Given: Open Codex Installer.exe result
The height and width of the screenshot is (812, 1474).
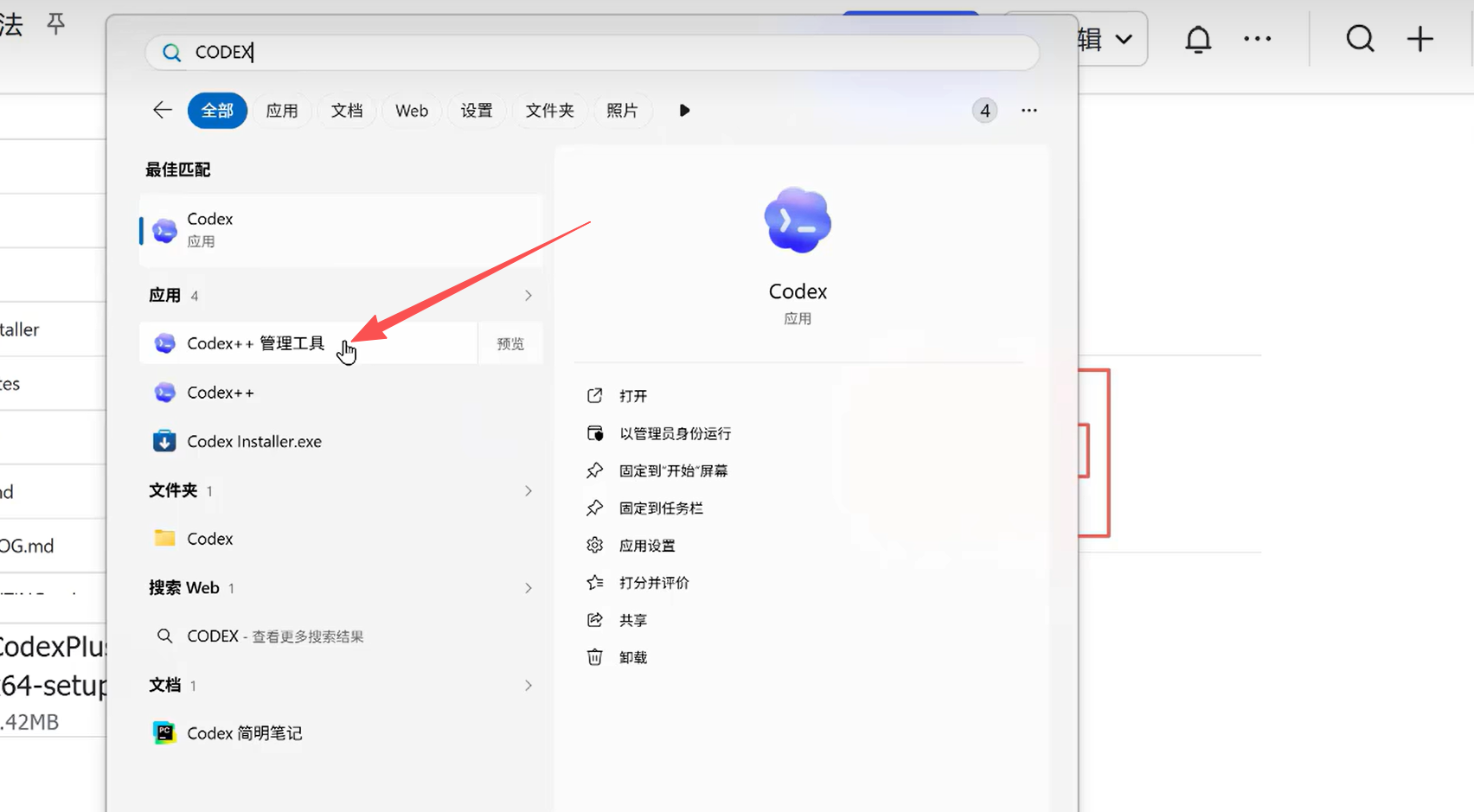Looking at the screenshot, I should 341,441.
